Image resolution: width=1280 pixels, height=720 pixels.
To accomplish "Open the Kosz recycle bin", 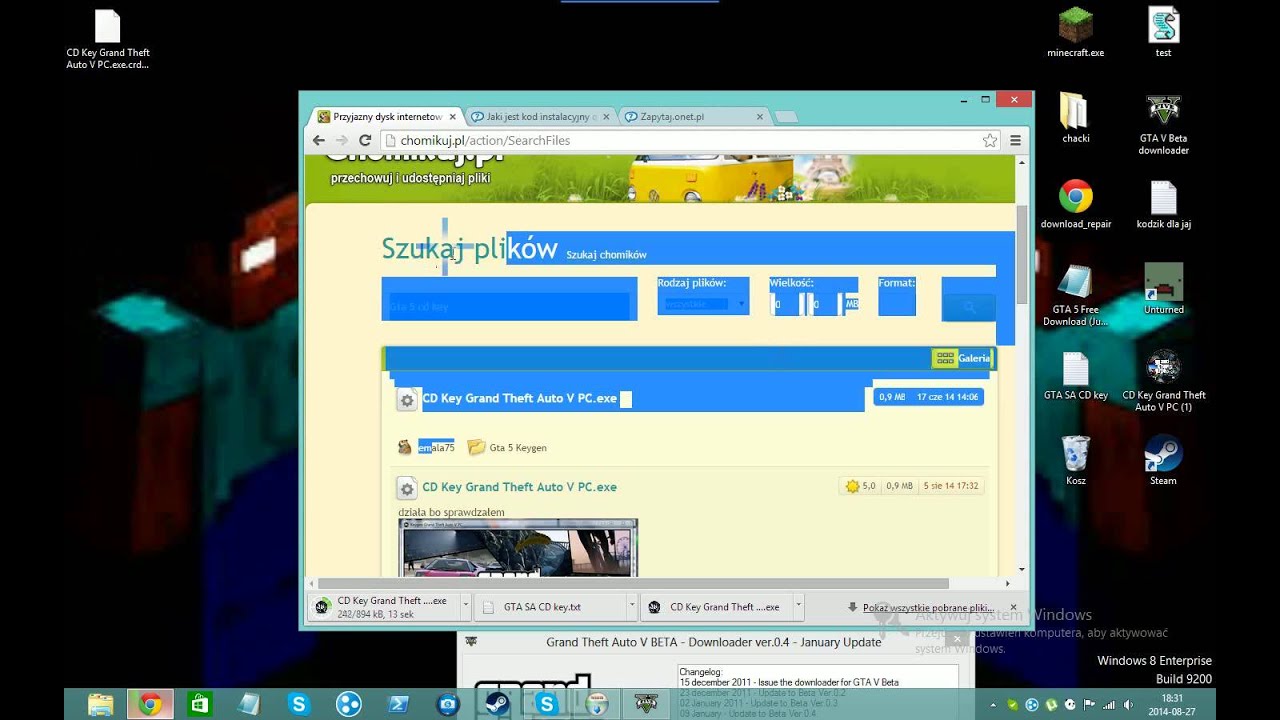I will pos(1075,460).
